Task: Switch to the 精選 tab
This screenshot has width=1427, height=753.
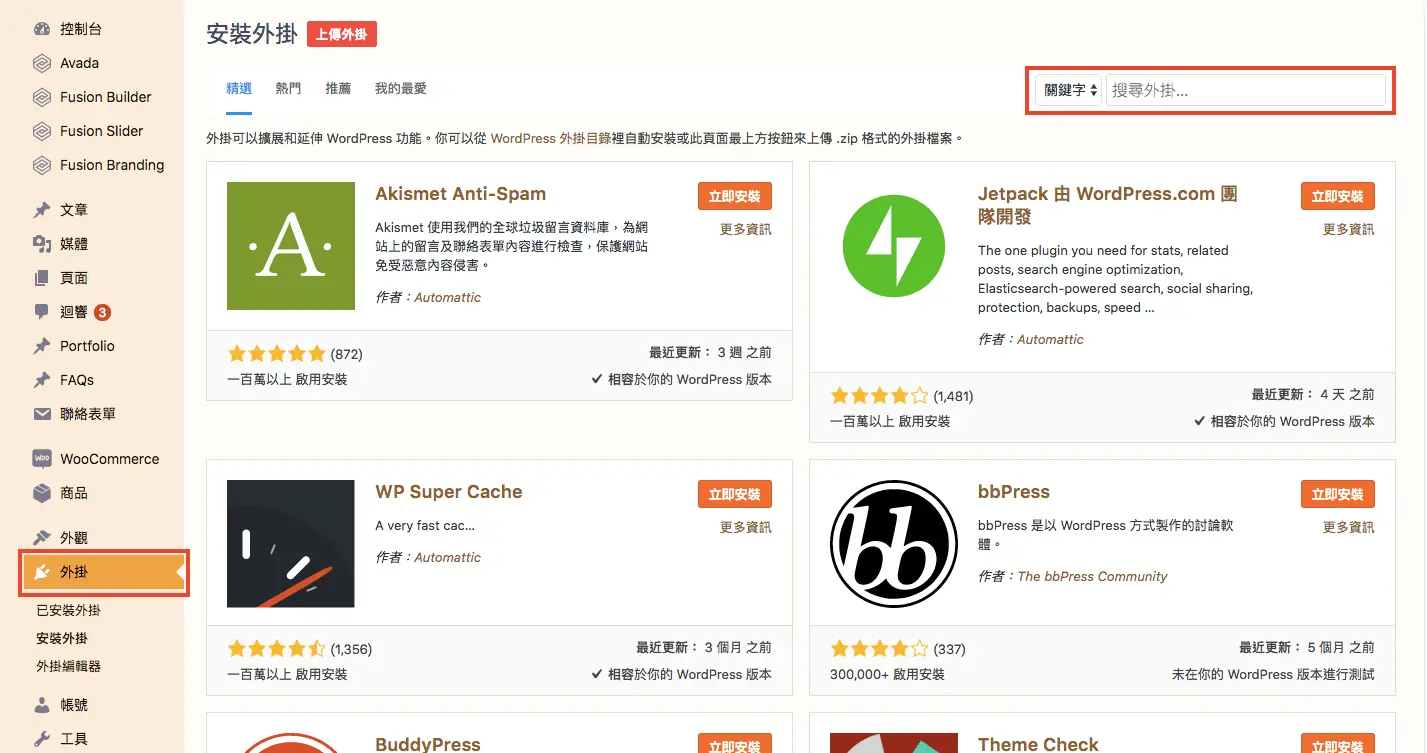Action: point(239,89)
